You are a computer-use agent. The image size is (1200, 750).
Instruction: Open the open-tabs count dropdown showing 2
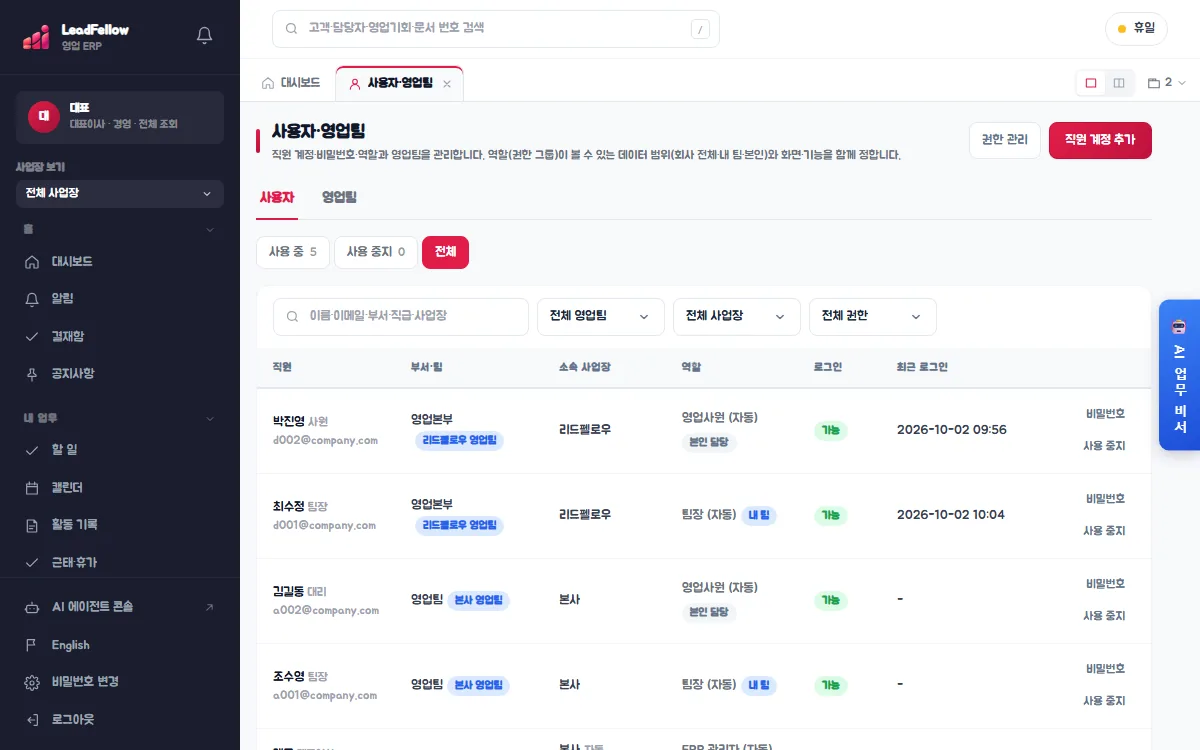tap(1167, 83)
